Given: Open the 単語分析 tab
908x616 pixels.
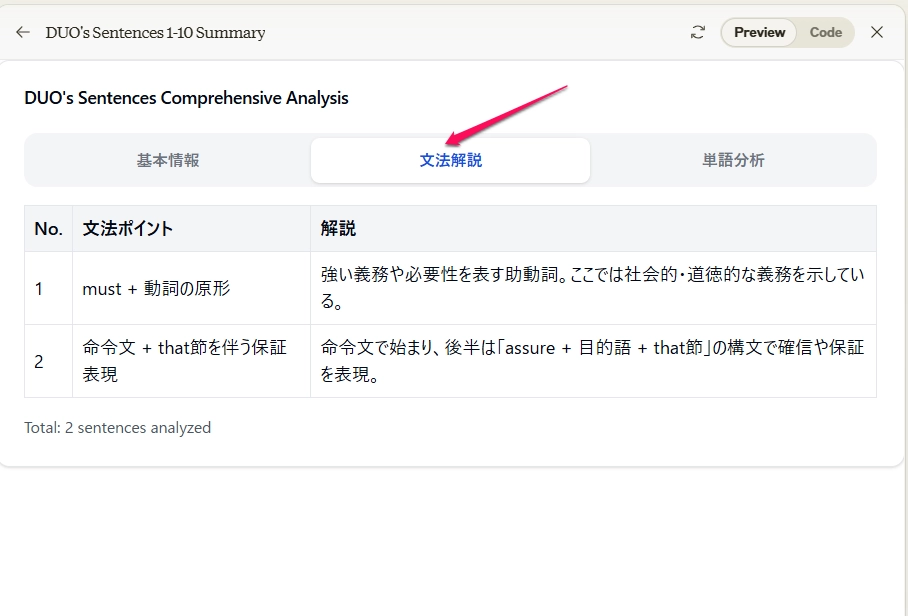Looking at the screenshot, I should pos(733,160).
